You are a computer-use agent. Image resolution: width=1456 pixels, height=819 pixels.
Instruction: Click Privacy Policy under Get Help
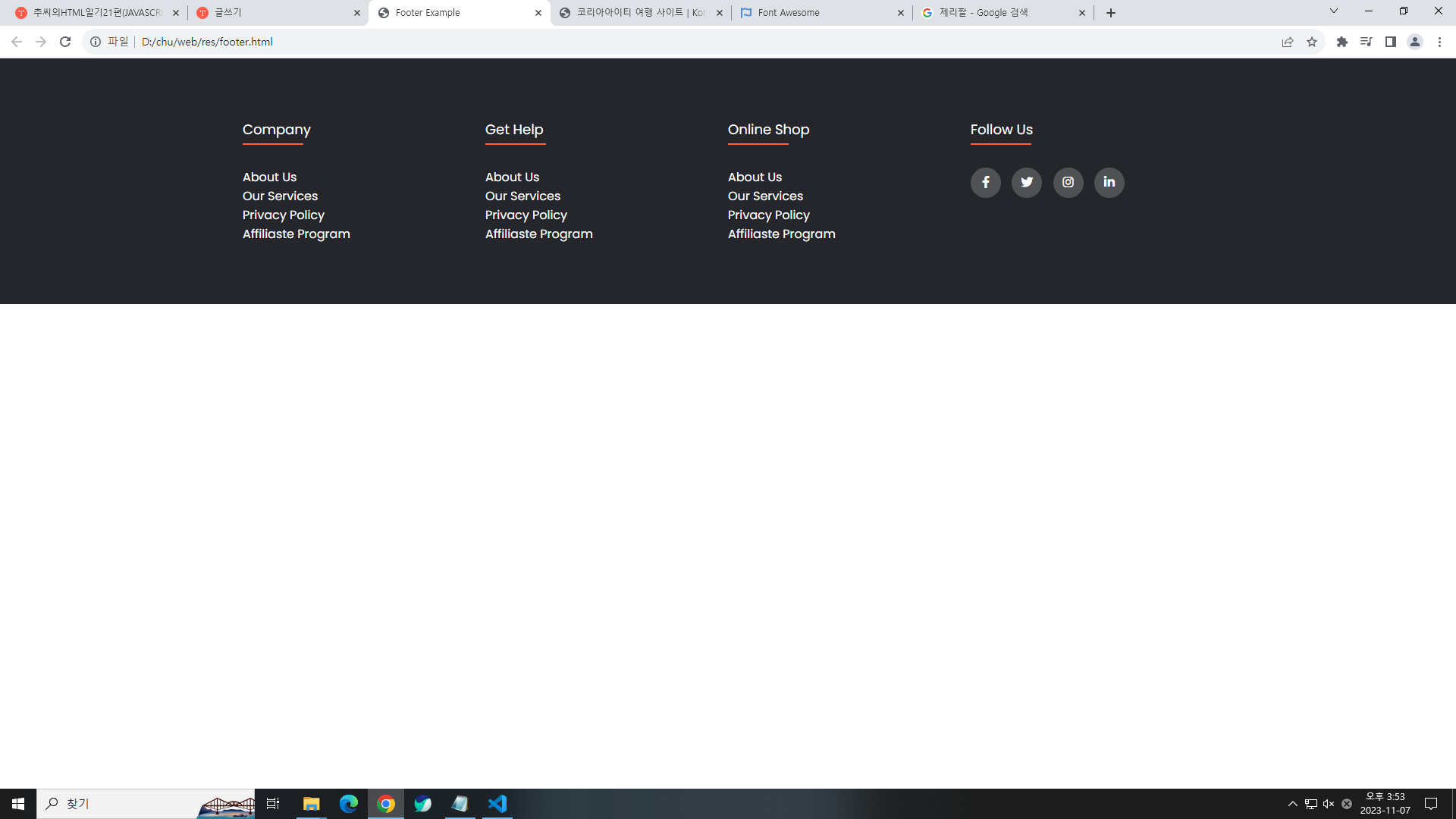pos(526,215)
